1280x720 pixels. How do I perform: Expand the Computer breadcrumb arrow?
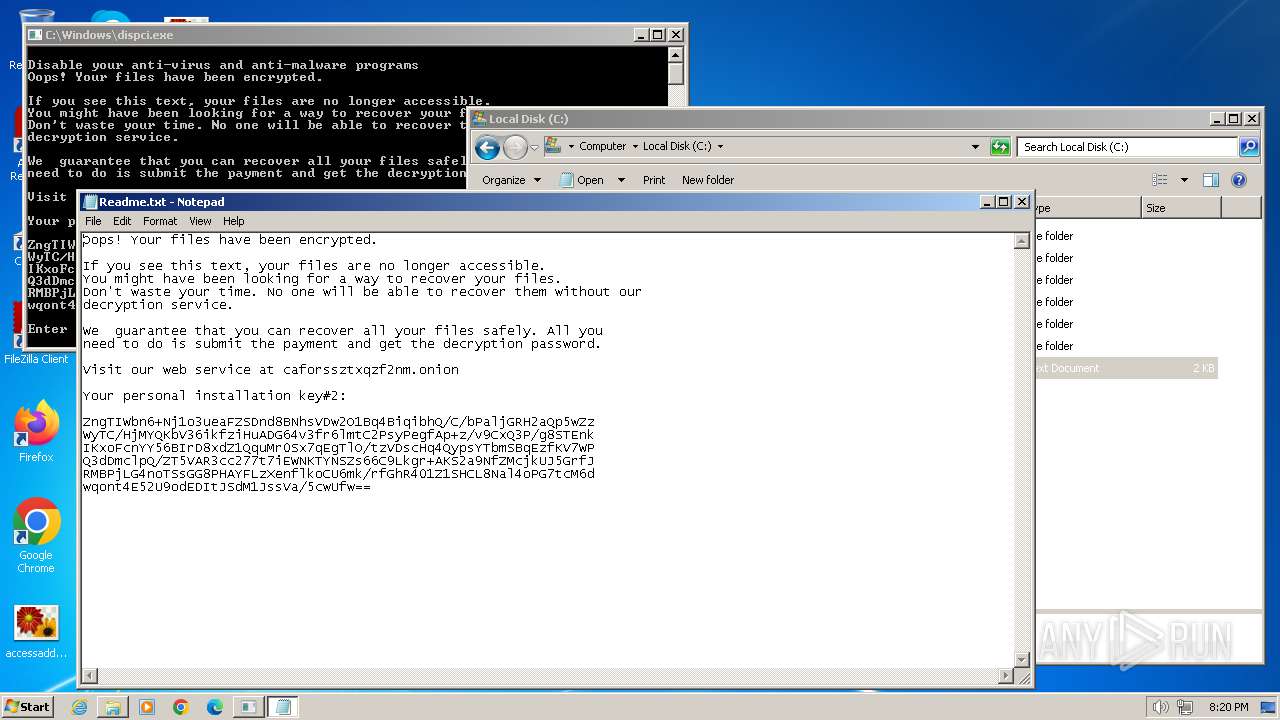[571, 146]
